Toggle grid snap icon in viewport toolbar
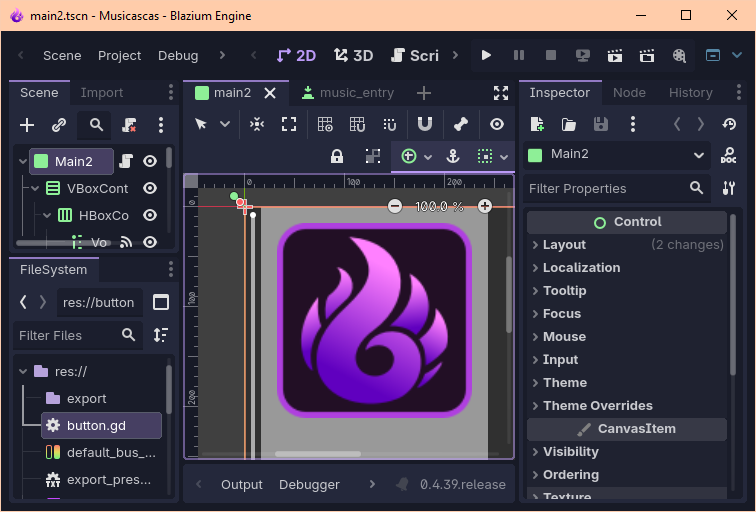The width and height of the screenshot is (756, 512). coord(357,124)
